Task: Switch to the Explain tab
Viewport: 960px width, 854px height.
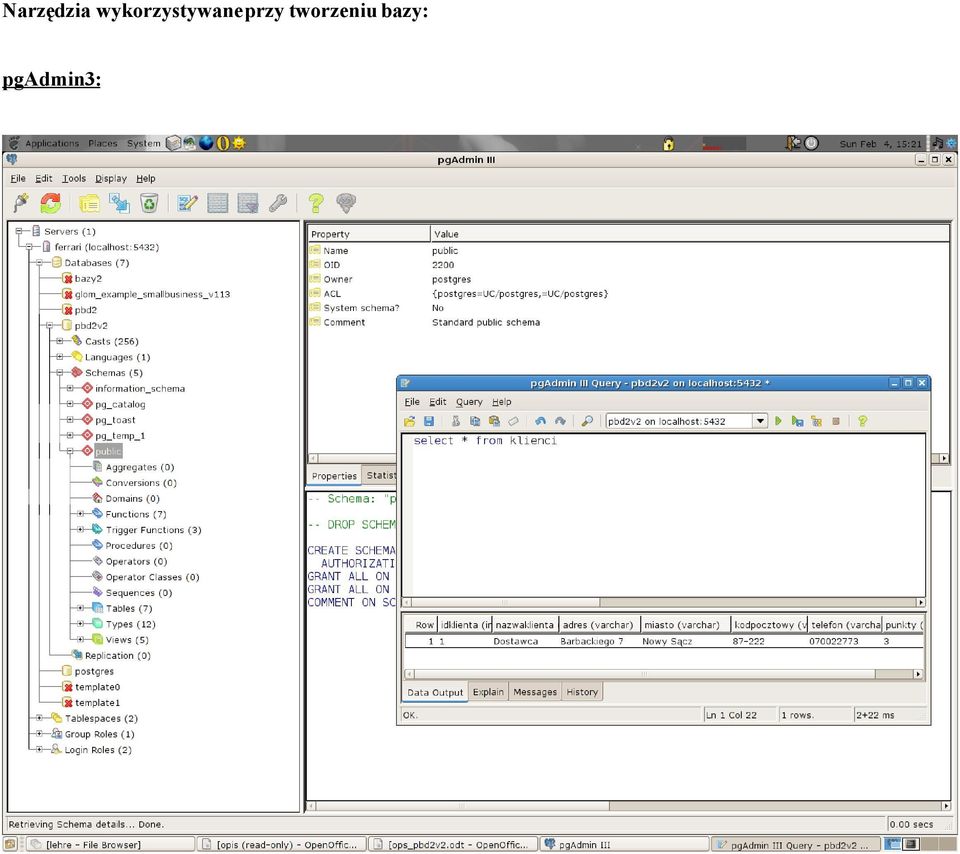Action: [488, 692]
